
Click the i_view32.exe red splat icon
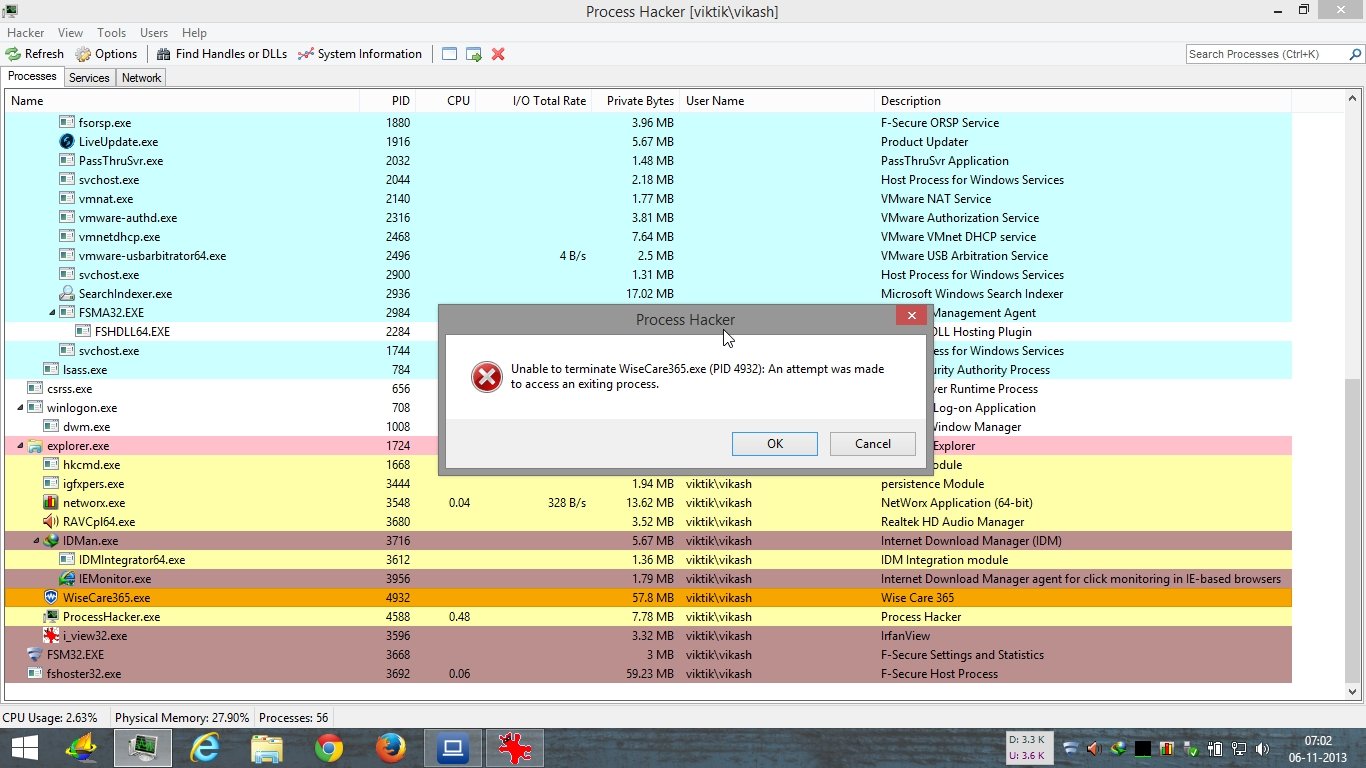(x=51, y=636)
